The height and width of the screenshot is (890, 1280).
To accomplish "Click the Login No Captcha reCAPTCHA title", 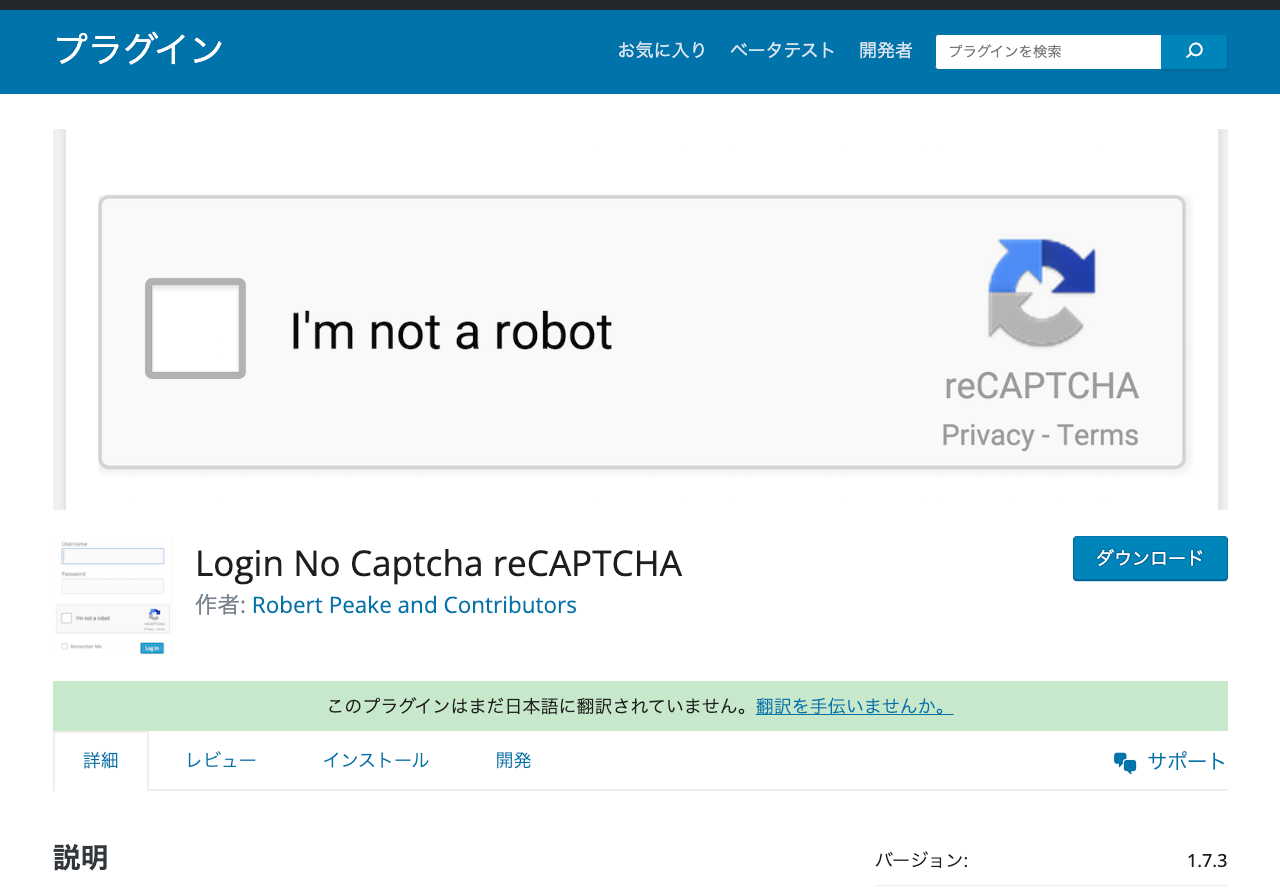I will click(x=439, y=564).
